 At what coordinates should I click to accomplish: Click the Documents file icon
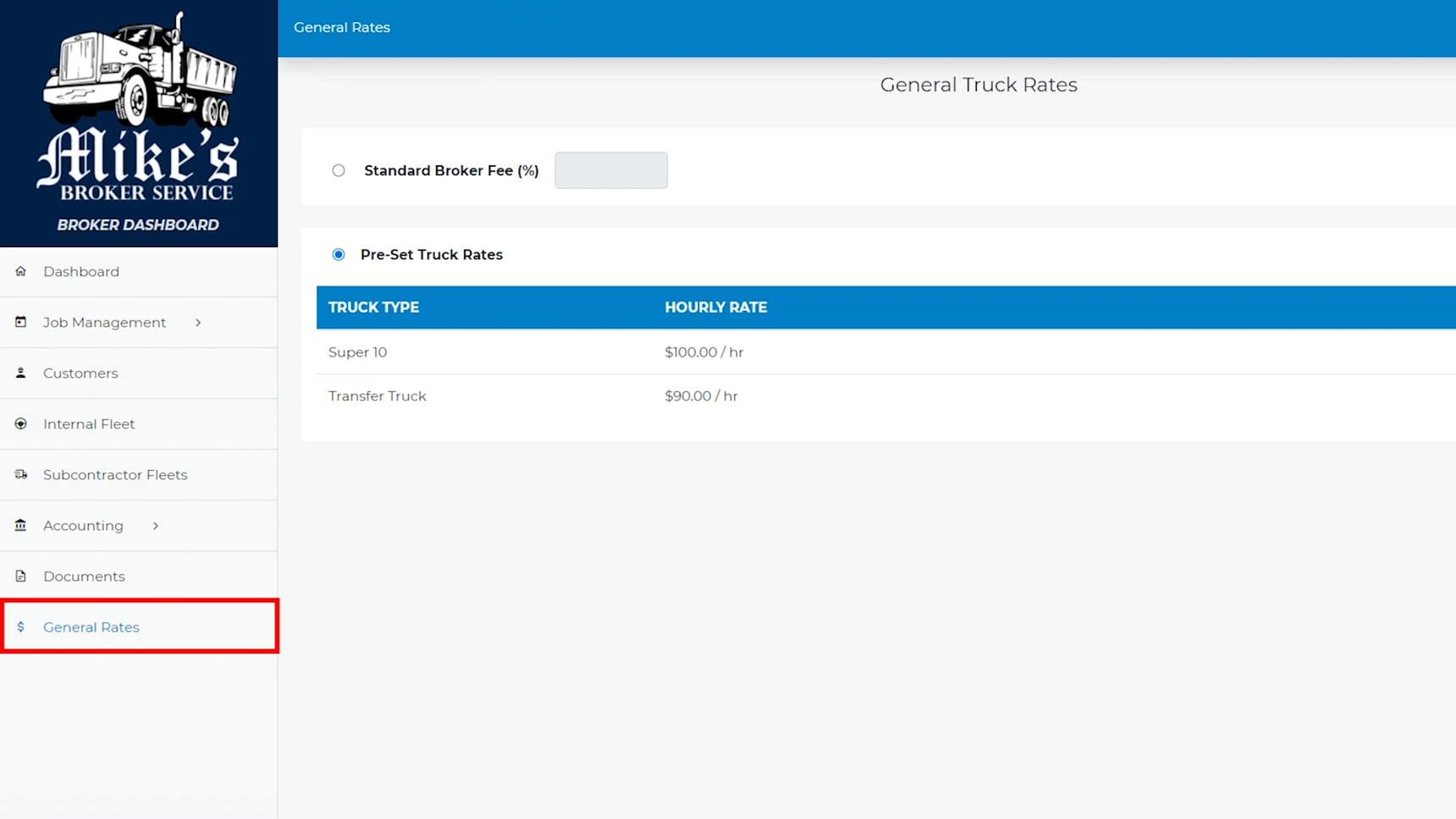(x=19, y=576)
